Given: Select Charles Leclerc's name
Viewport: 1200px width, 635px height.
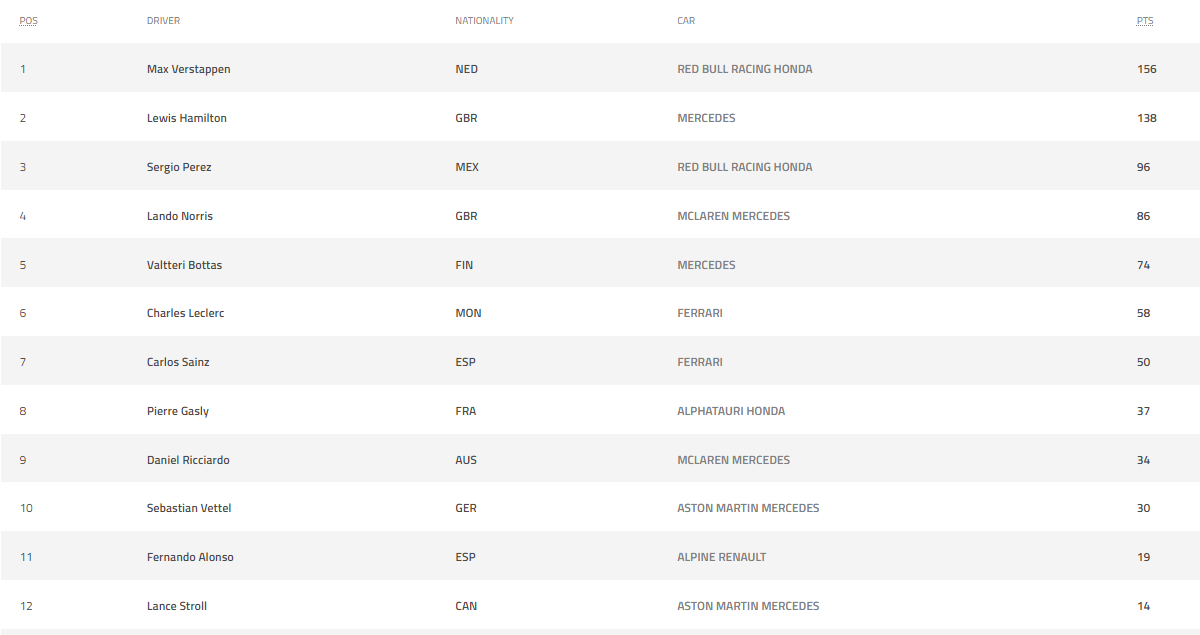Looking at the screenshot, I should pyautogui.click(x=186, y=313).
